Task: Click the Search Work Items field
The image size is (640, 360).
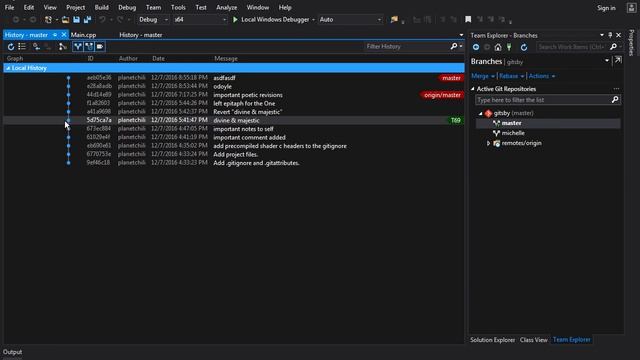Action: pyautogui.click(x=571, y=47)
